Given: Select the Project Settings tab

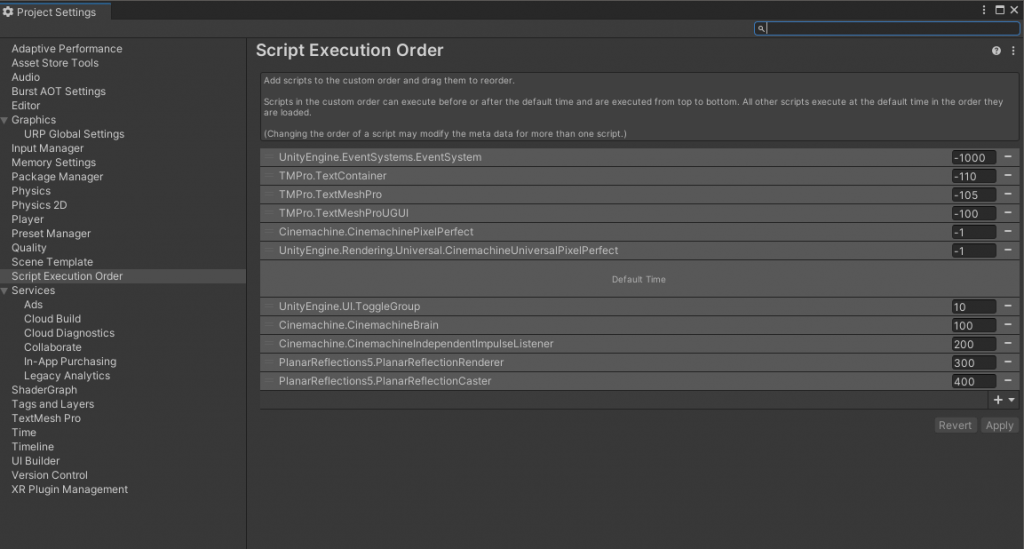Looking at the screenshot, I should [56, 12].
